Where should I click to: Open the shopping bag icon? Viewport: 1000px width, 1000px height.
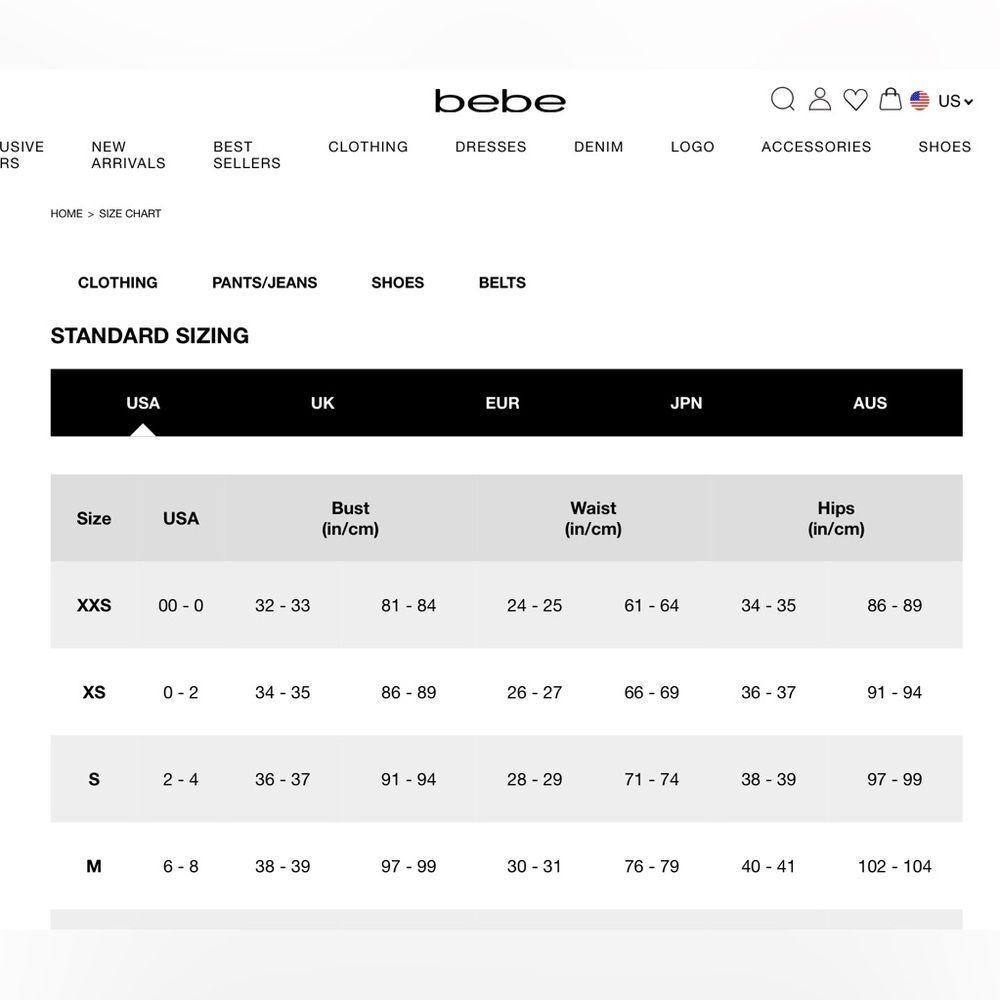point(890,99)
